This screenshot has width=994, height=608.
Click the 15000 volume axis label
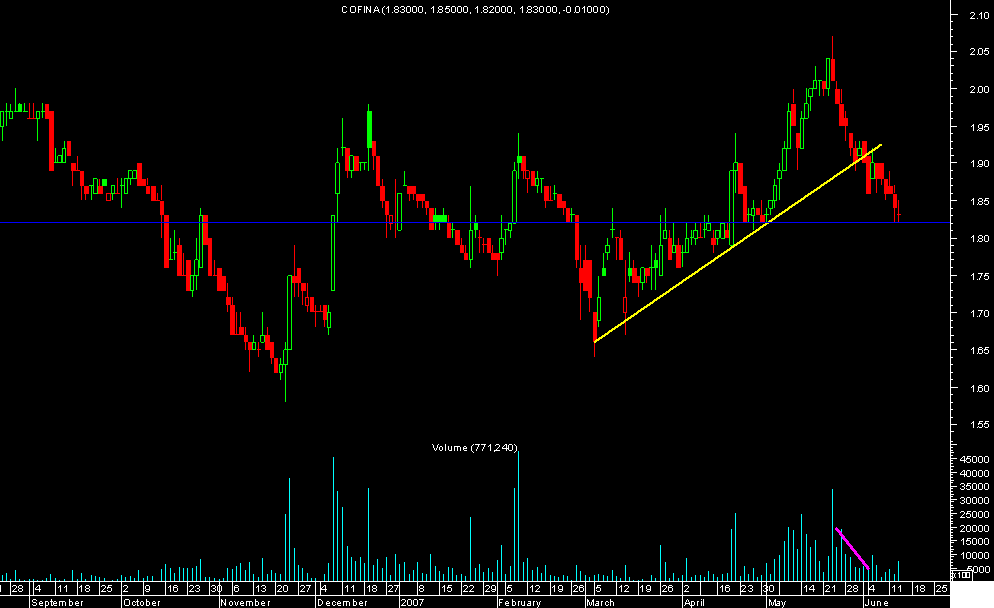point(974,541)
